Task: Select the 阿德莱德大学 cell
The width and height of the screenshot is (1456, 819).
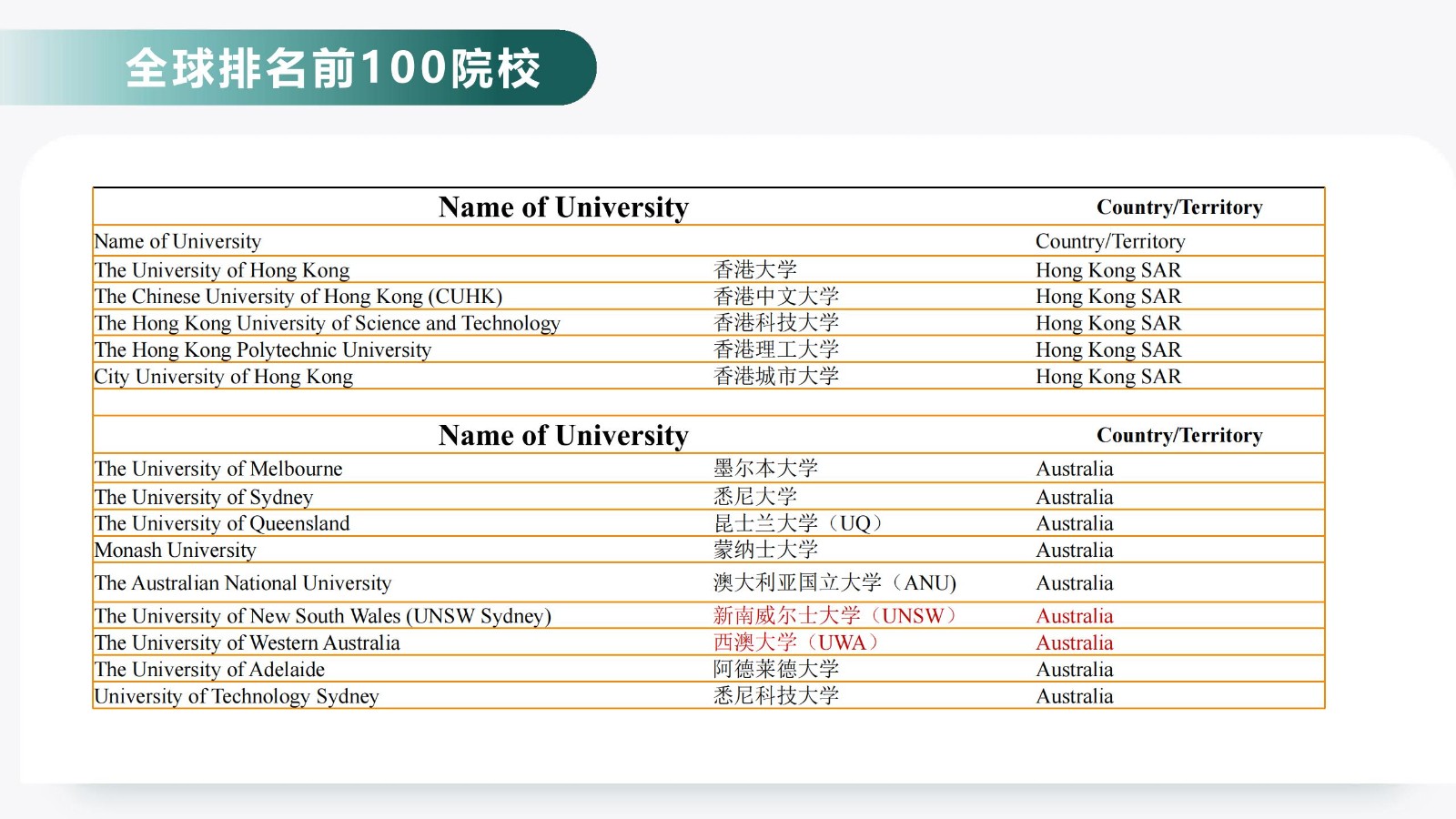Action: 776,669
